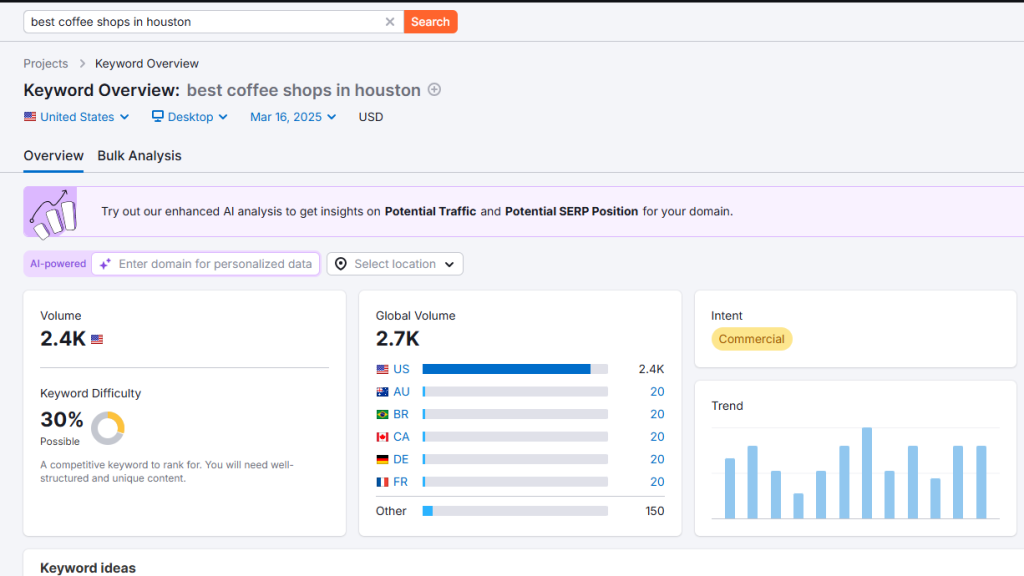The height and width of the screenshot is (576, 1024).
Task: Select the Overview tab
Action: click(x=53, y=156)
